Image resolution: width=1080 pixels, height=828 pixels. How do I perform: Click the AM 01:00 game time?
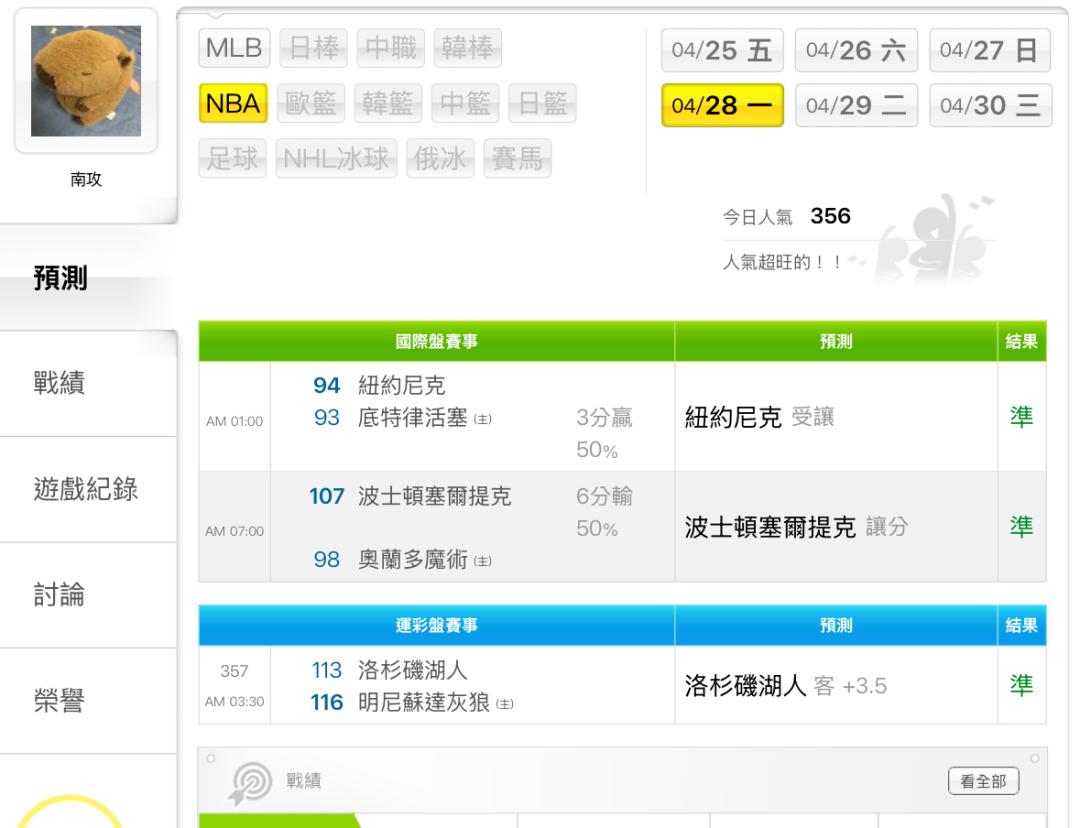coord(234,421)
